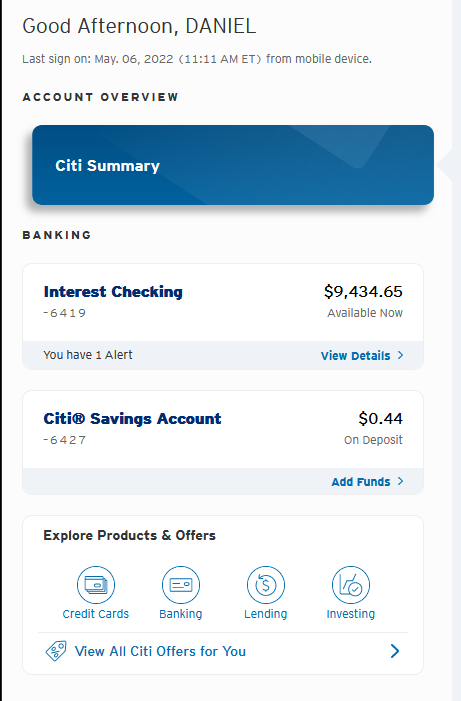Choose the Investing chart icon

coord(351,585)
